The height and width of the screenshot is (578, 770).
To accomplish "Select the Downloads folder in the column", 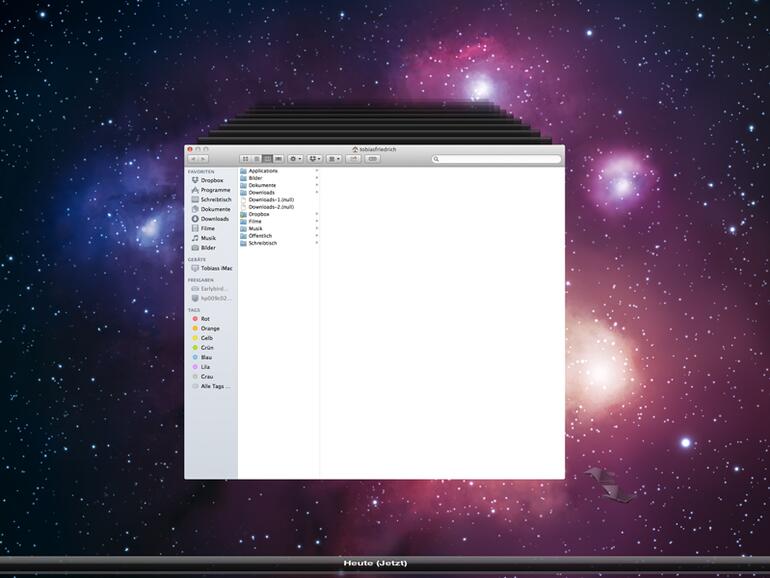I will point(279,193).
